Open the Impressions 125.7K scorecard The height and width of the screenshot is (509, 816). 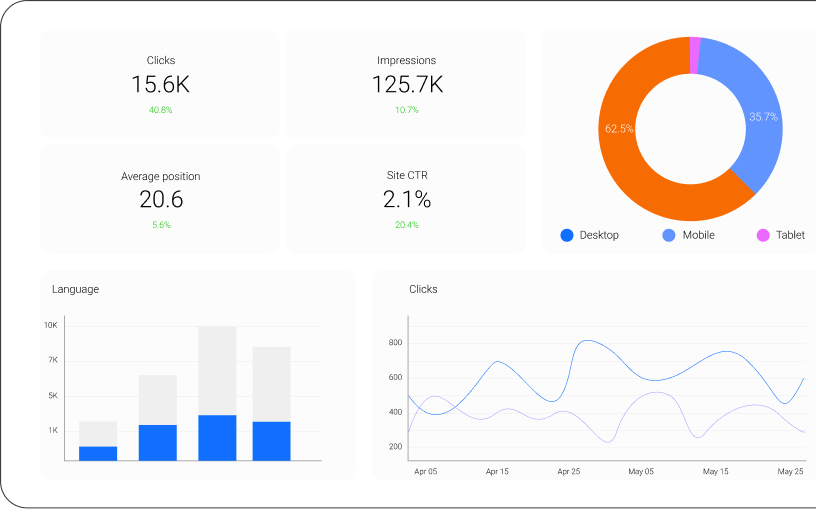click(406, 84)
